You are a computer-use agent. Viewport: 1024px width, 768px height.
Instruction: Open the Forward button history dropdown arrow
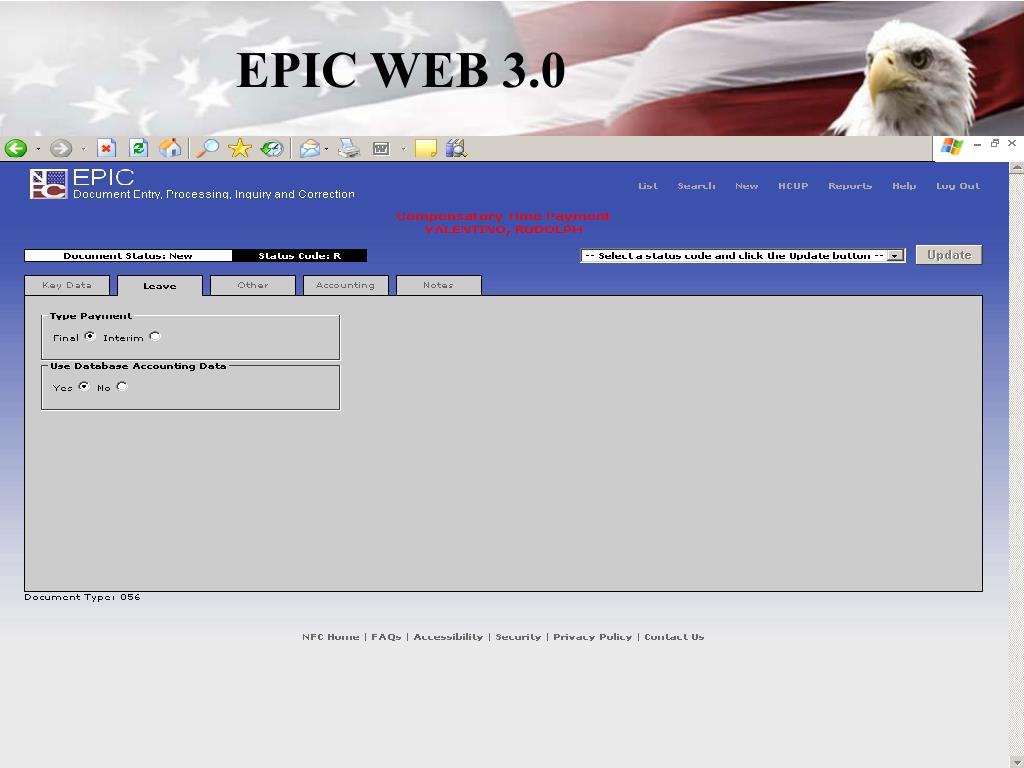tap(84, 150)
